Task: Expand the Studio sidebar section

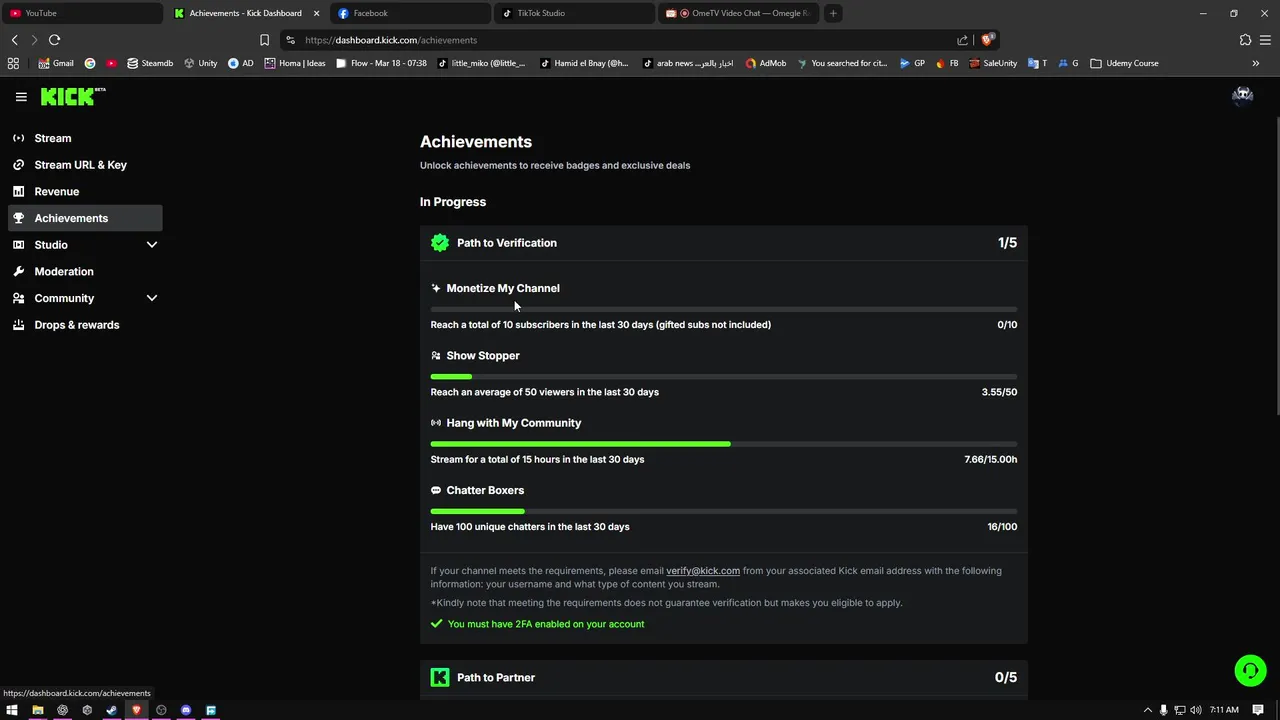Action: (x=152, y=245)
